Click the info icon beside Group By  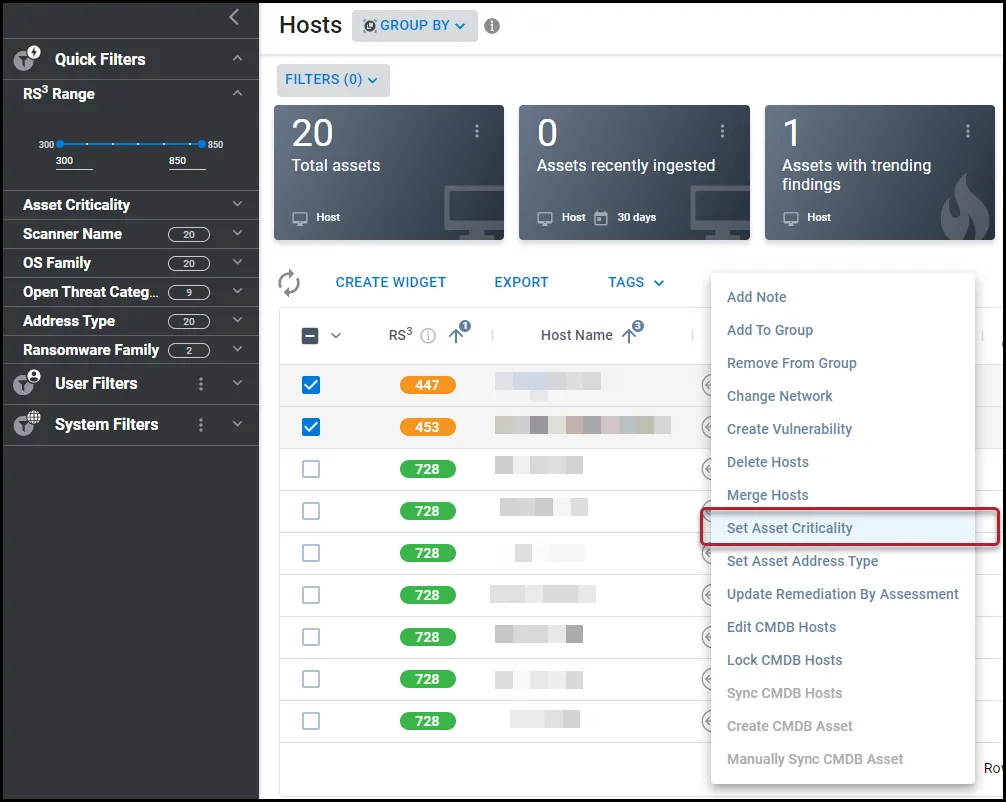pyautogui.click(x=492, y=26)
